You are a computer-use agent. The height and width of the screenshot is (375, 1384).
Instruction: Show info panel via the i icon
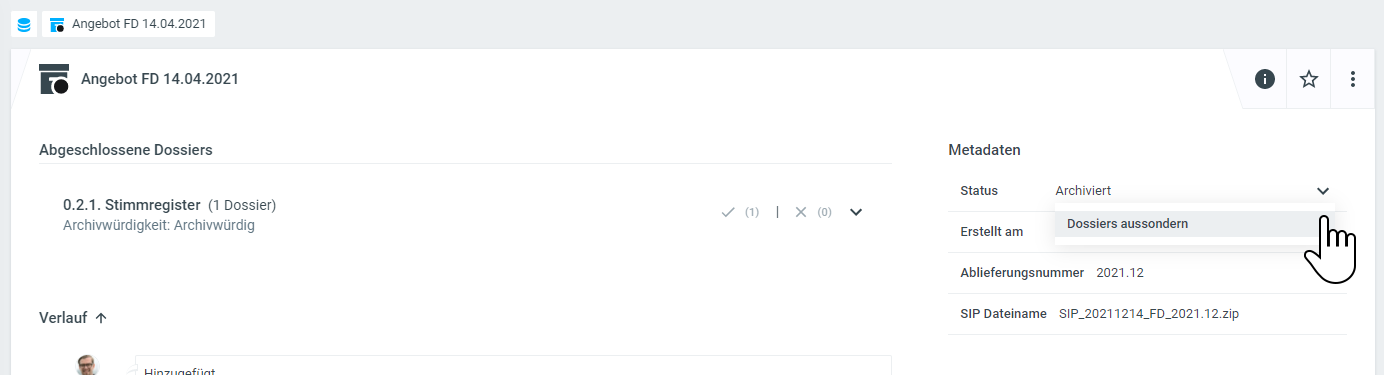pyautogui.click(x=1265, y=79)
